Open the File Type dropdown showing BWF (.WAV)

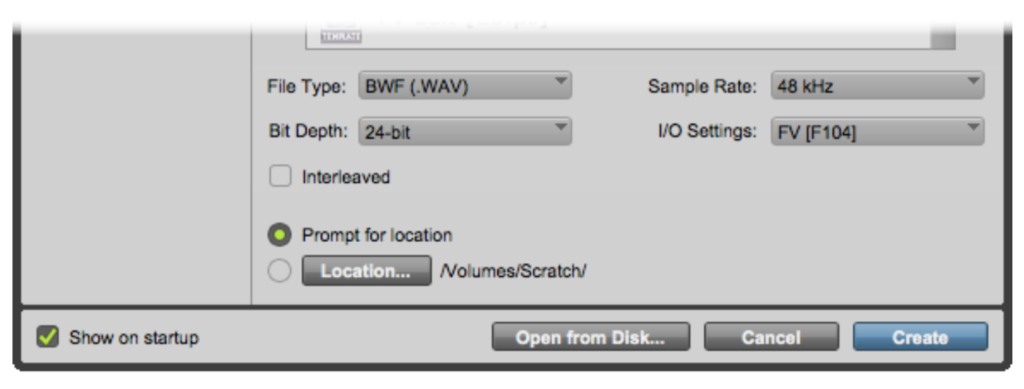pyautogui.click(x=465, y=86)
